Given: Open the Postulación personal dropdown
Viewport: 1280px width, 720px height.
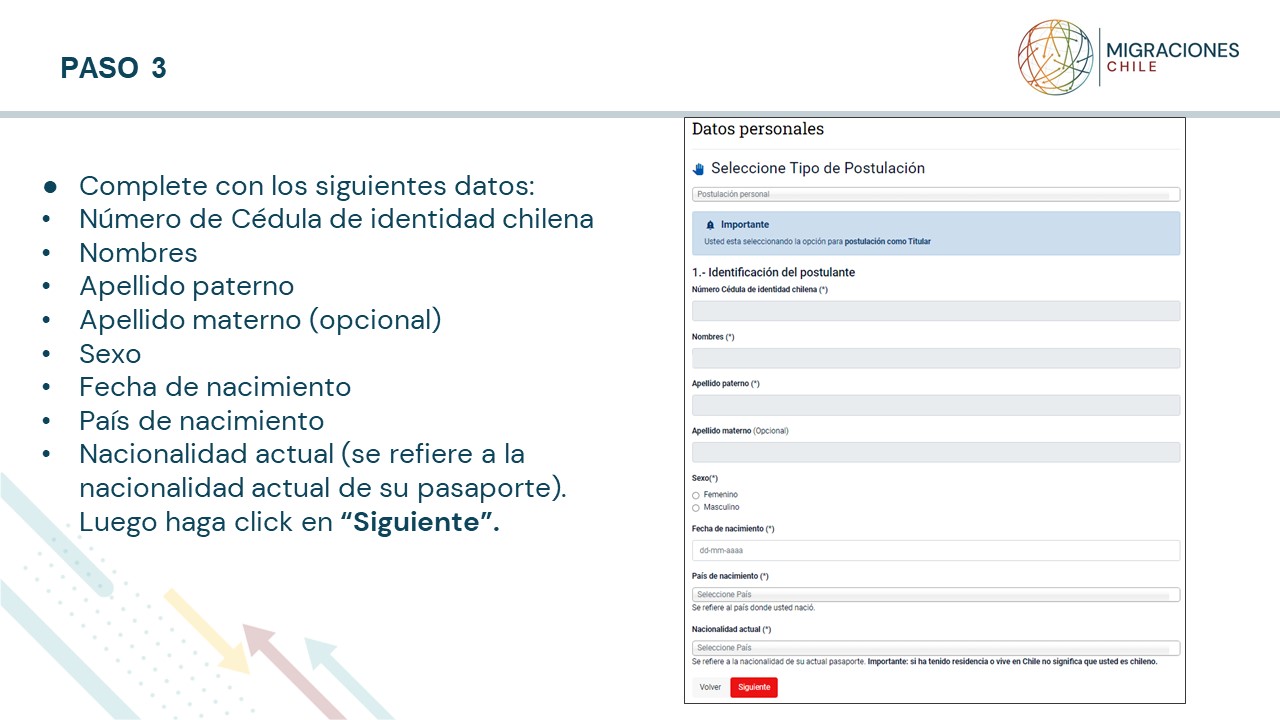Looking at the screenshot, I should [936, 194].
